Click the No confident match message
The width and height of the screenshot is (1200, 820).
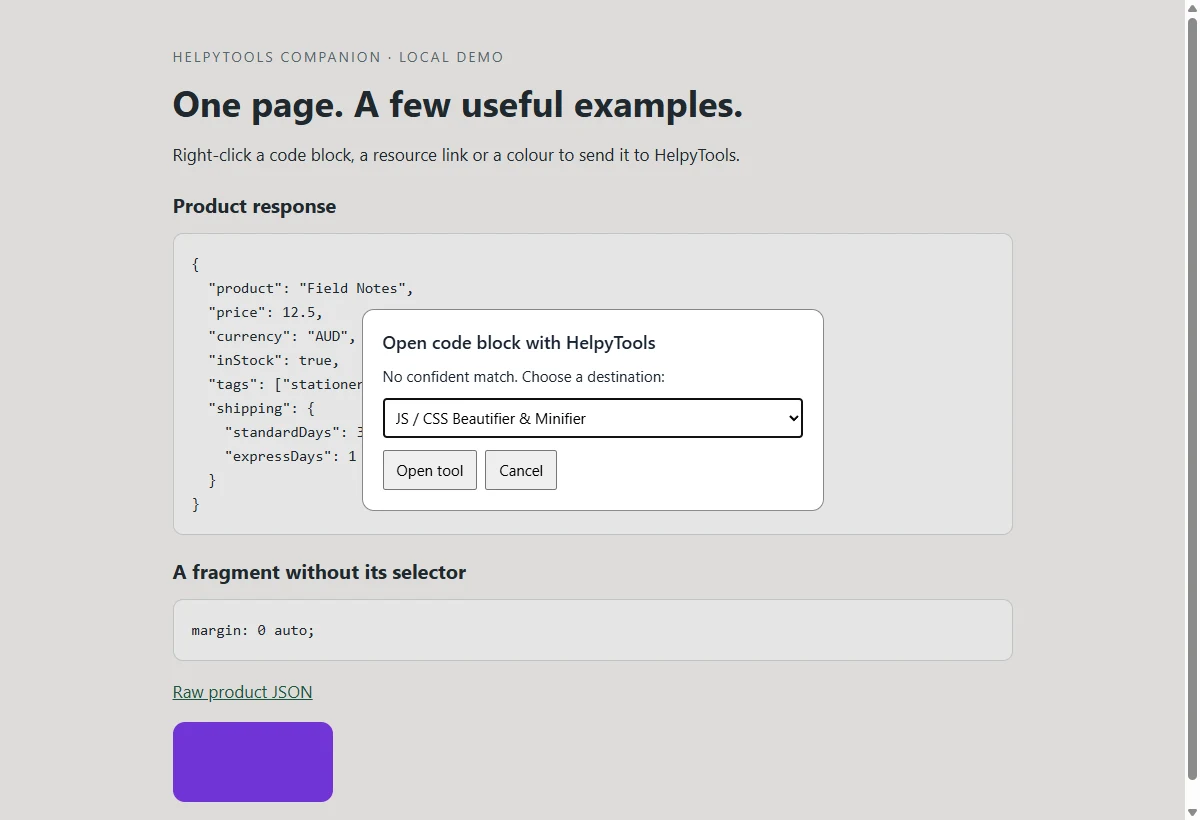click(523, 377)
